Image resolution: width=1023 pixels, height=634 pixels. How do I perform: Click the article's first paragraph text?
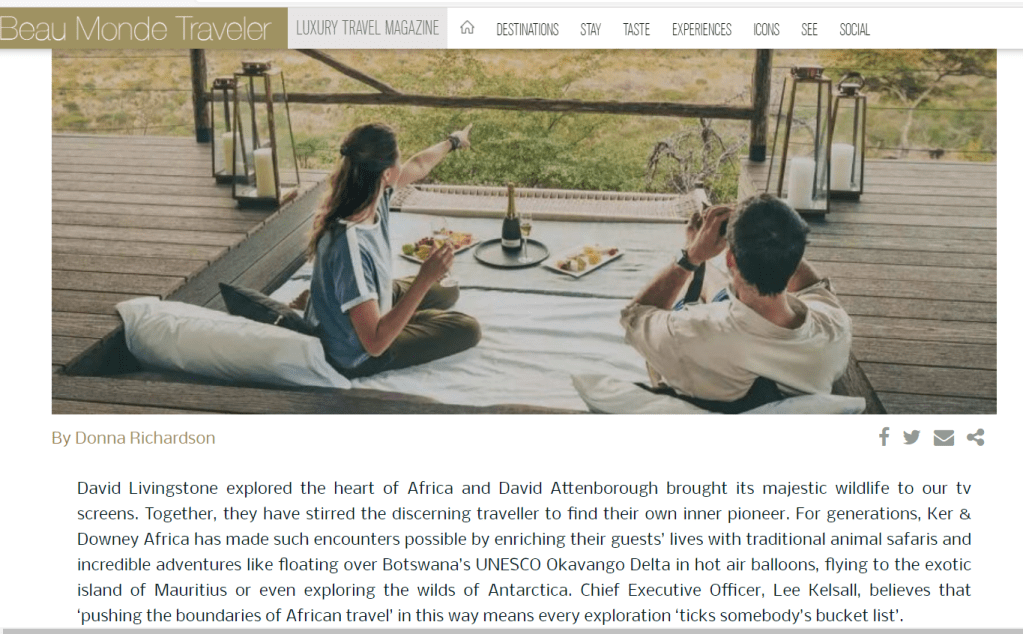(524, 551)
